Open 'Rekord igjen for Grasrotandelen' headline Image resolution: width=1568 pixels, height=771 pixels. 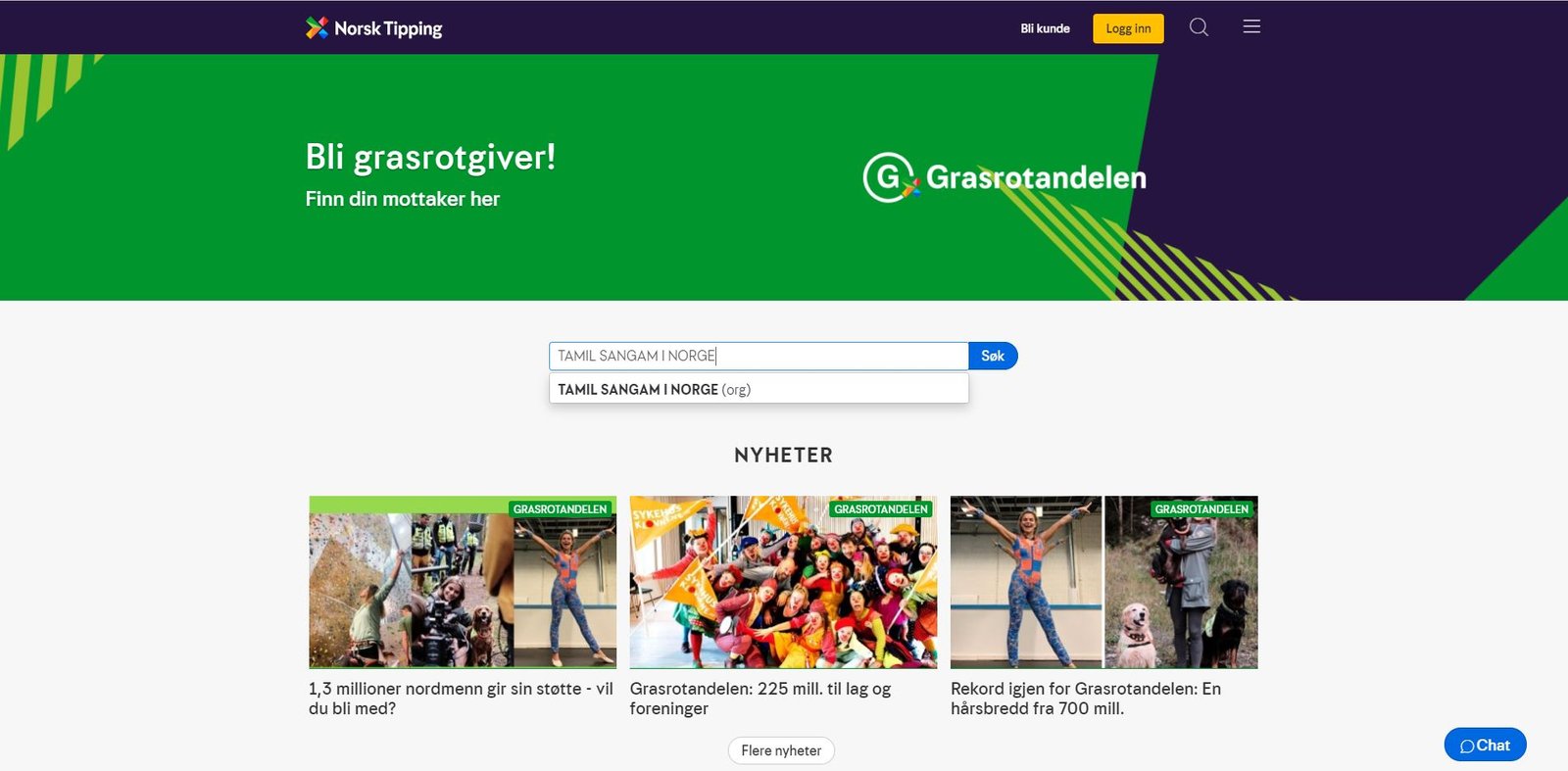tap(1086, 699)
